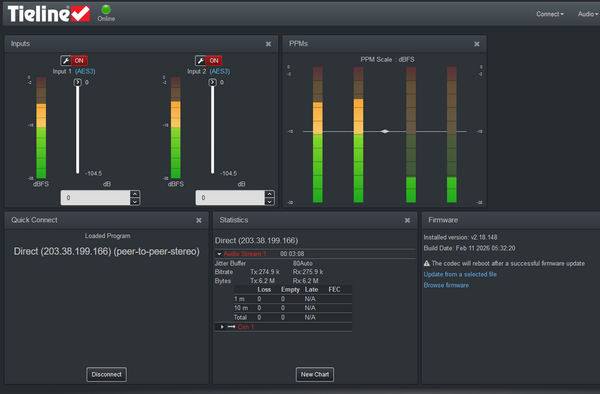
Task: Click the green Online status indicator
Action: click(x=106, y=10)
